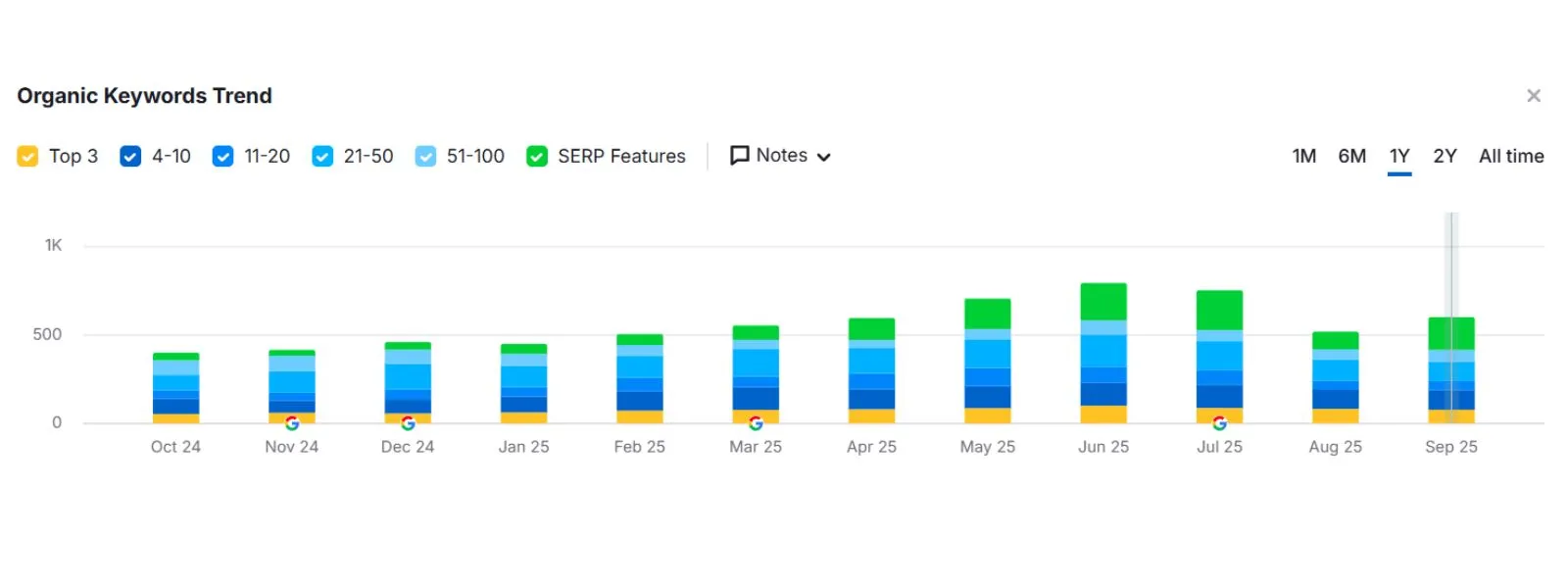
Task: Click the SERP Features legend label
Action: tap(621, 156)
